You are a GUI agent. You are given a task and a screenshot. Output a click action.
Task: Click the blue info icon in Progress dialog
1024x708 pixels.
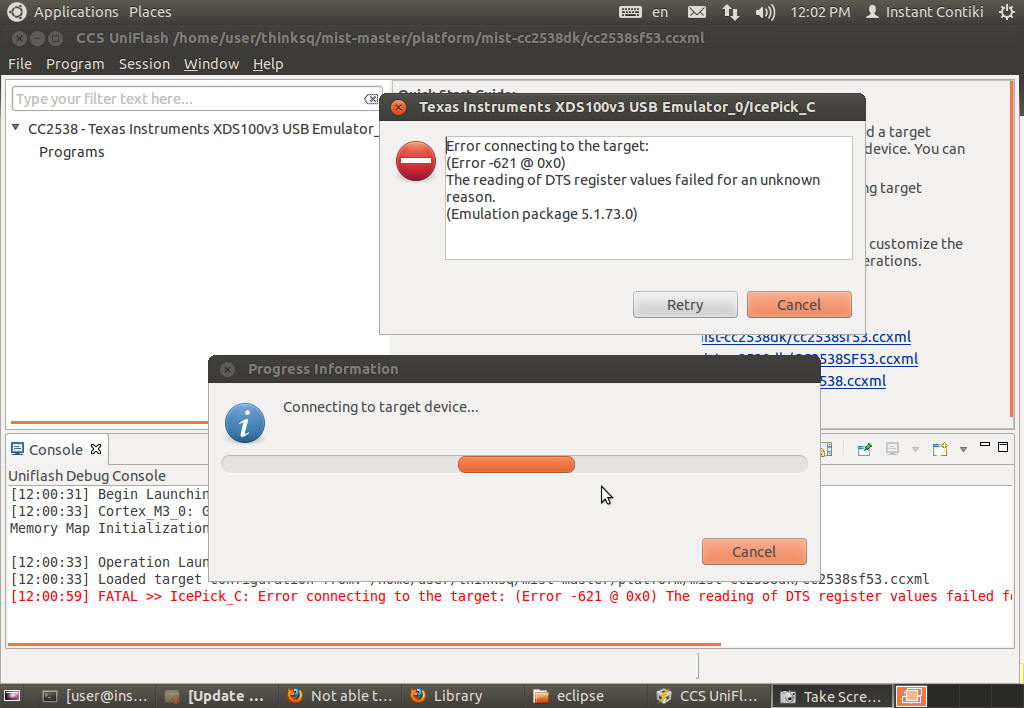[x=245, y=423]
